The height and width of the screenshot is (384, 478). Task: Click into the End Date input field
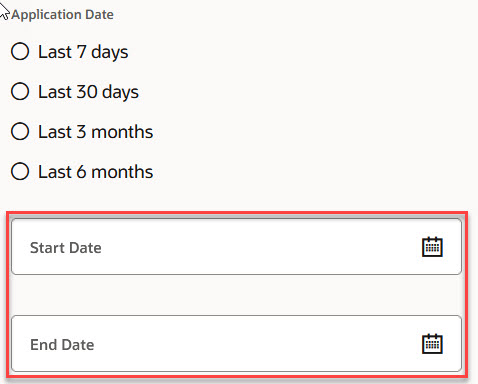click(236, 344)
